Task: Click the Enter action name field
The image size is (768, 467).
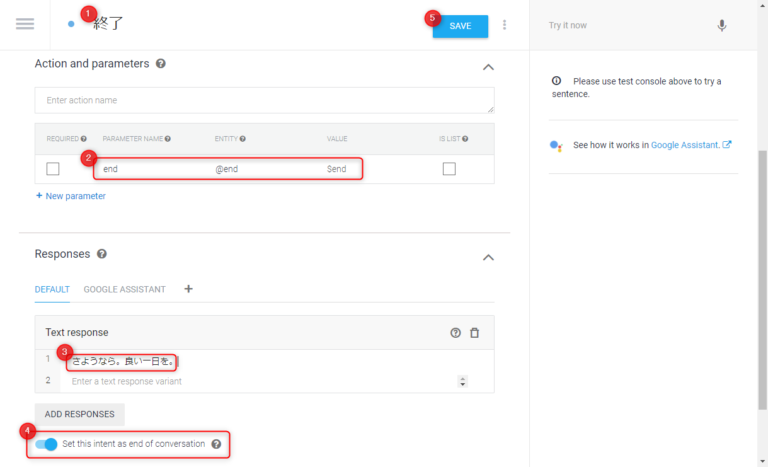Action: (264, 100)
